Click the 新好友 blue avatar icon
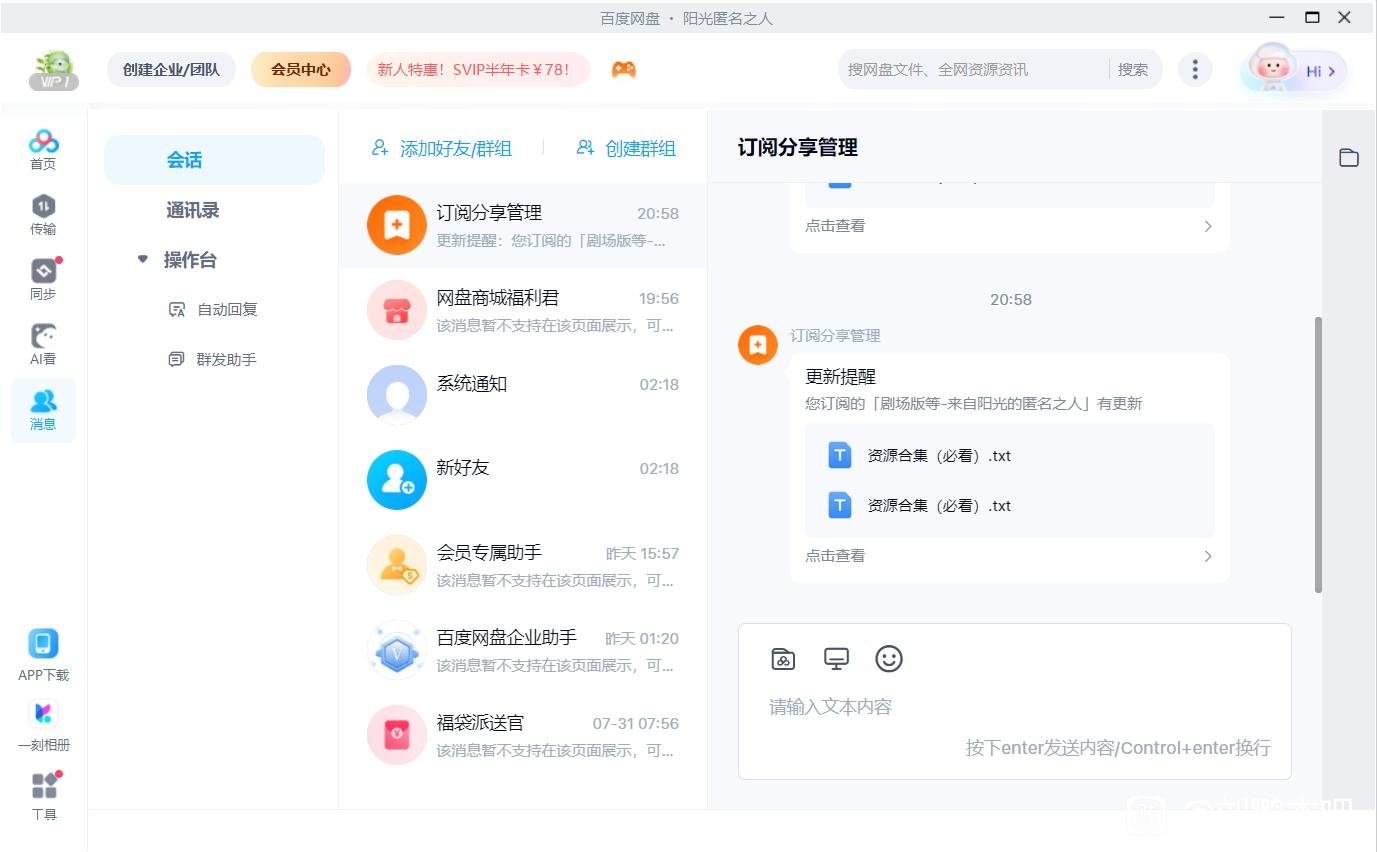Viewport: 1377px width, 852px height. 397,480
